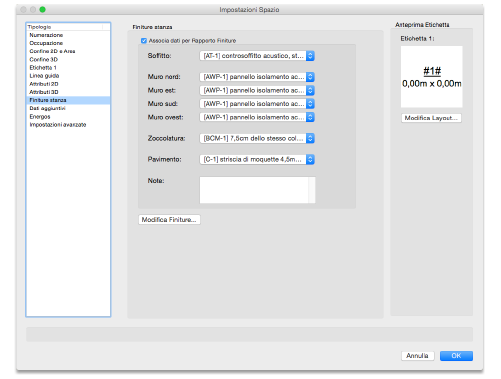
Task: Open the Numerazione settings pane
Action: (x=68, y=35)
